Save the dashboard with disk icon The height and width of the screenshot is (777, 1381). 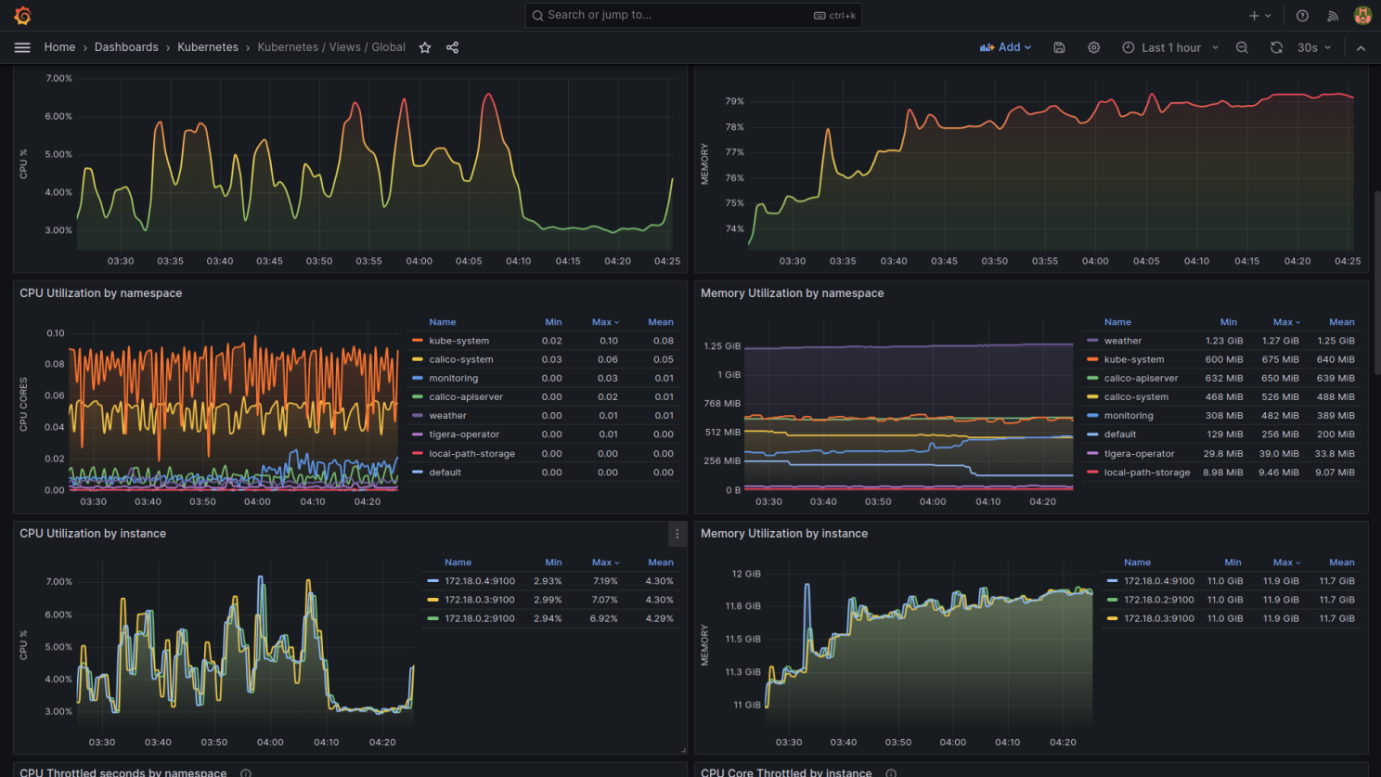tap(1060, 47)
